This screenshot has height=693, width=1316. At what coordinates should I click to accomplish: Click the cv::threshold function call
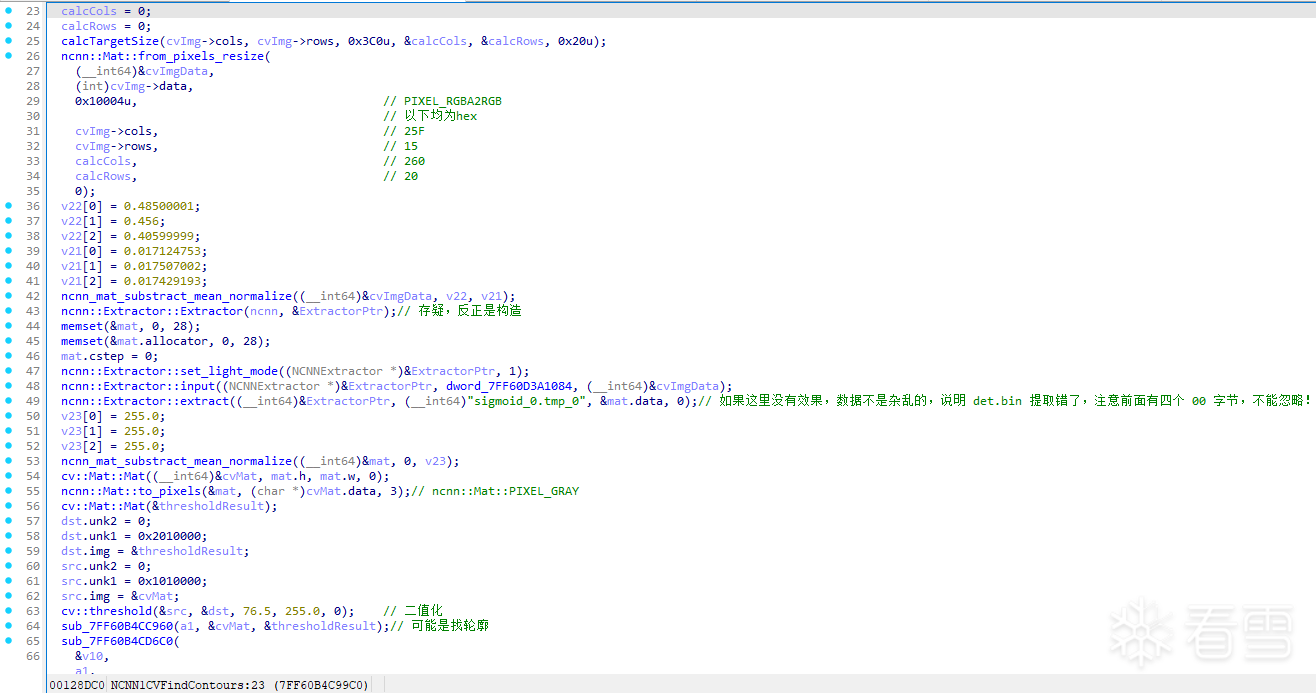[106, 611]
